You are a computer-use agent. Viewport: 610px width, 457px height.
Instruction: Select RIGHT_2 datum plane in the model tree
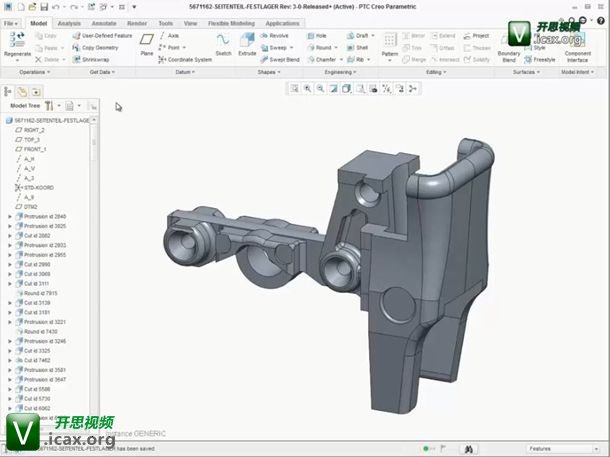(36, 130)
